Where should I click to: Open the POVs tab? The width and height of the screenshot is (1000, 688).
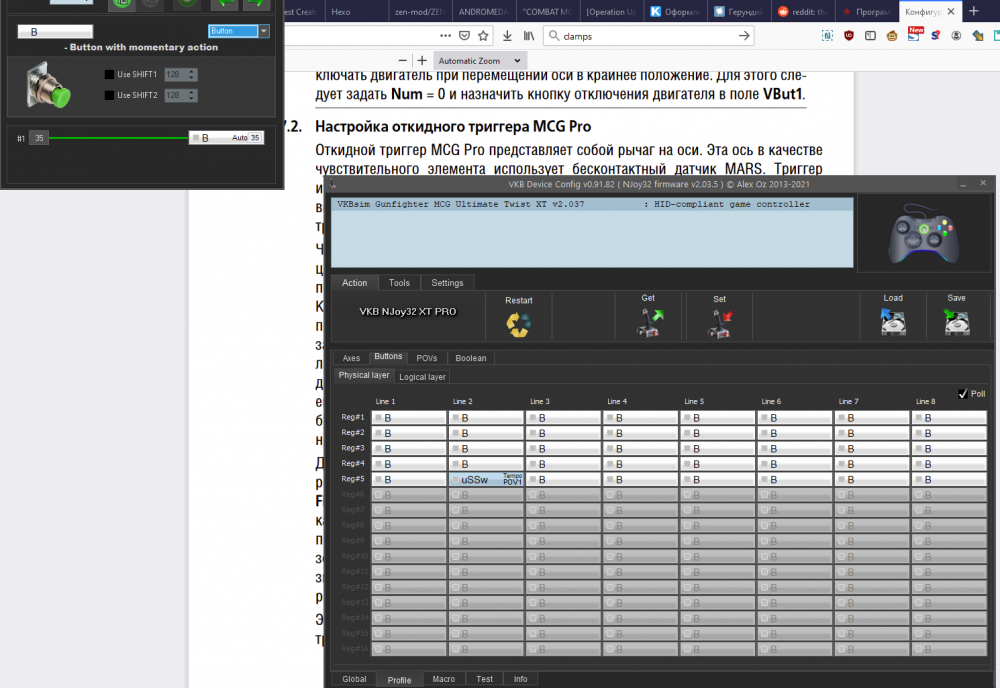click(x=427, y=358)
